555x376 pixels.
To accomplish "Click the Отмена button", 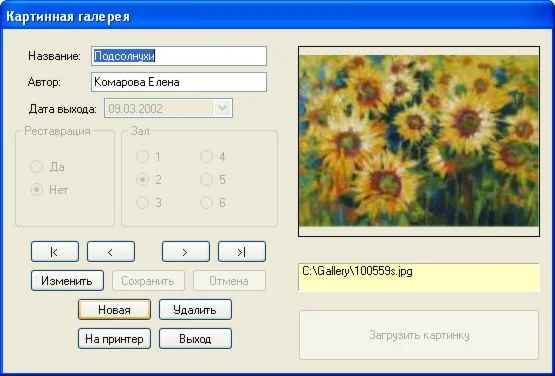I will [229, 281].
